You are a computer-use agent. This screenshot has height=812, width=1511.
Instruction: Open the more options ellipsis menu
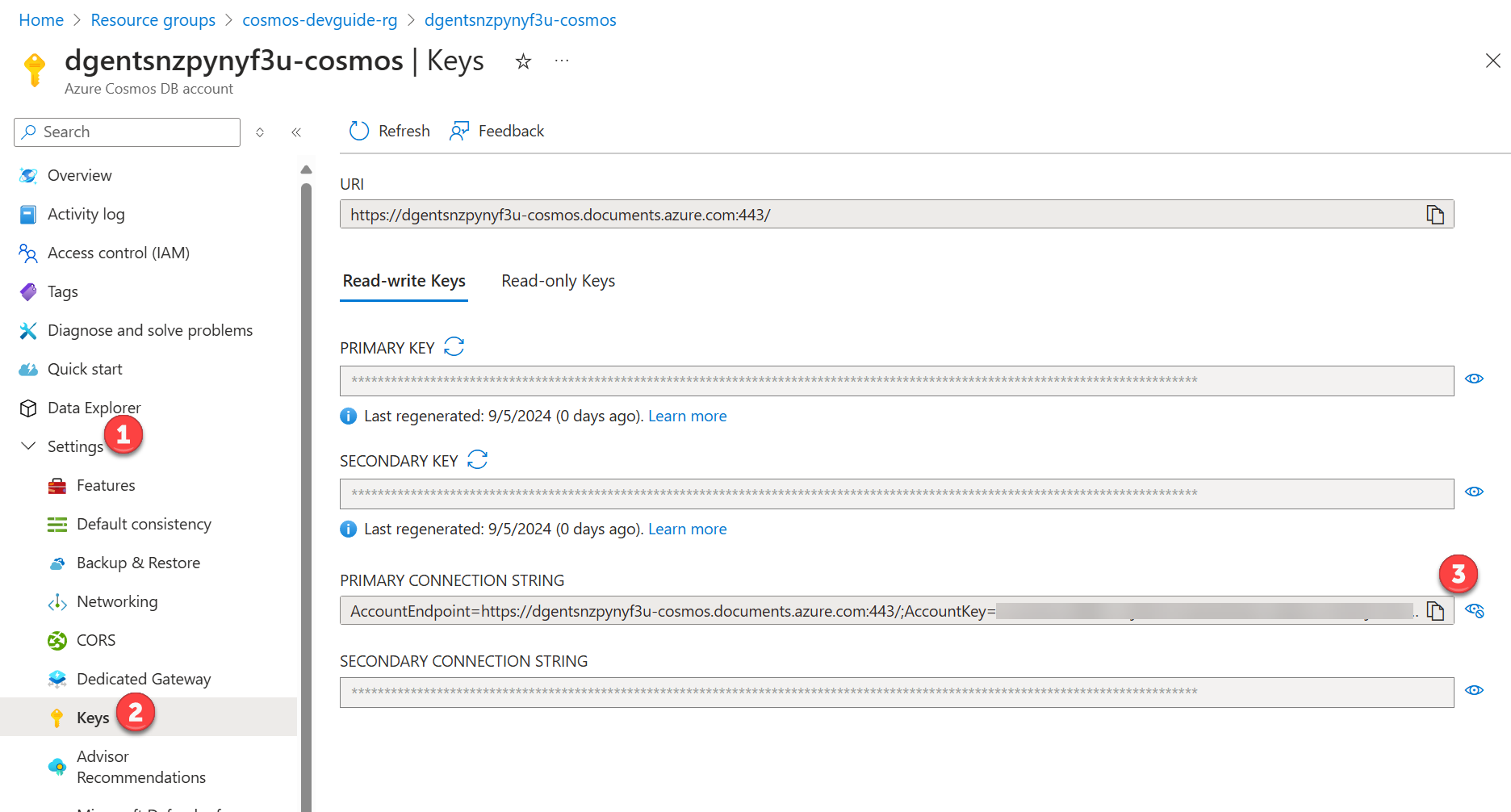562,61
